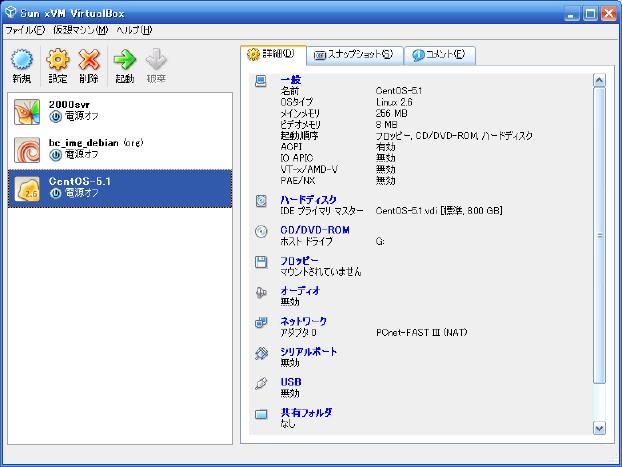Click the power-state icon under bc_img_debian

pos(55,155)
